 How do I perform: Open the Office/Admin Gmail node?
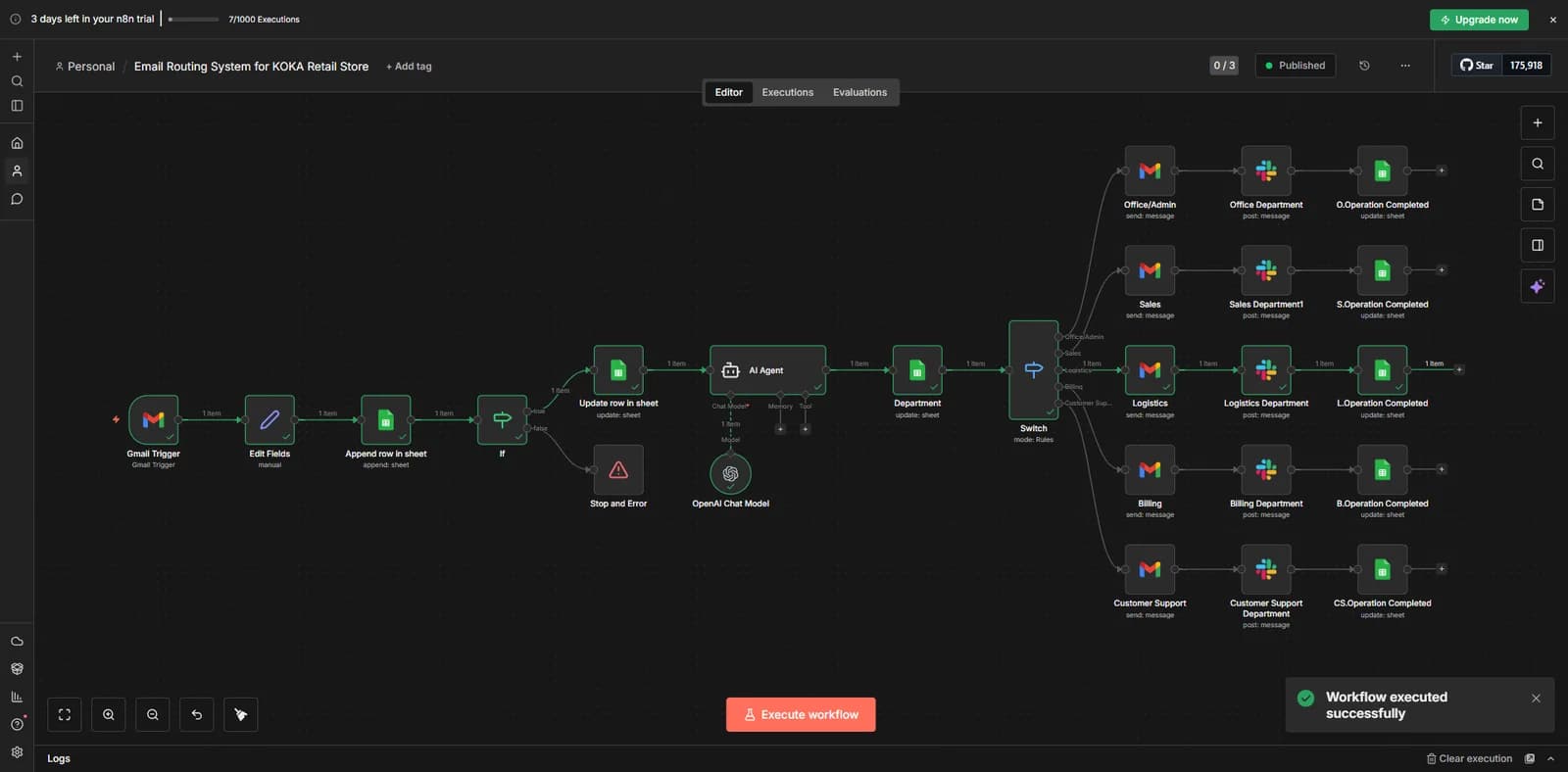point(1150,170)
